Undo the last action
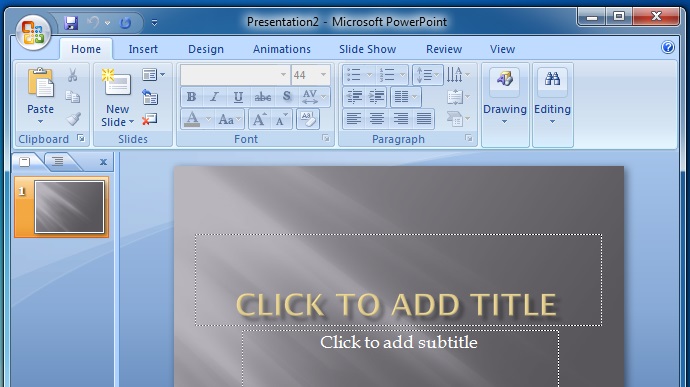The image size is (690, 387). [x=94, y=22]
